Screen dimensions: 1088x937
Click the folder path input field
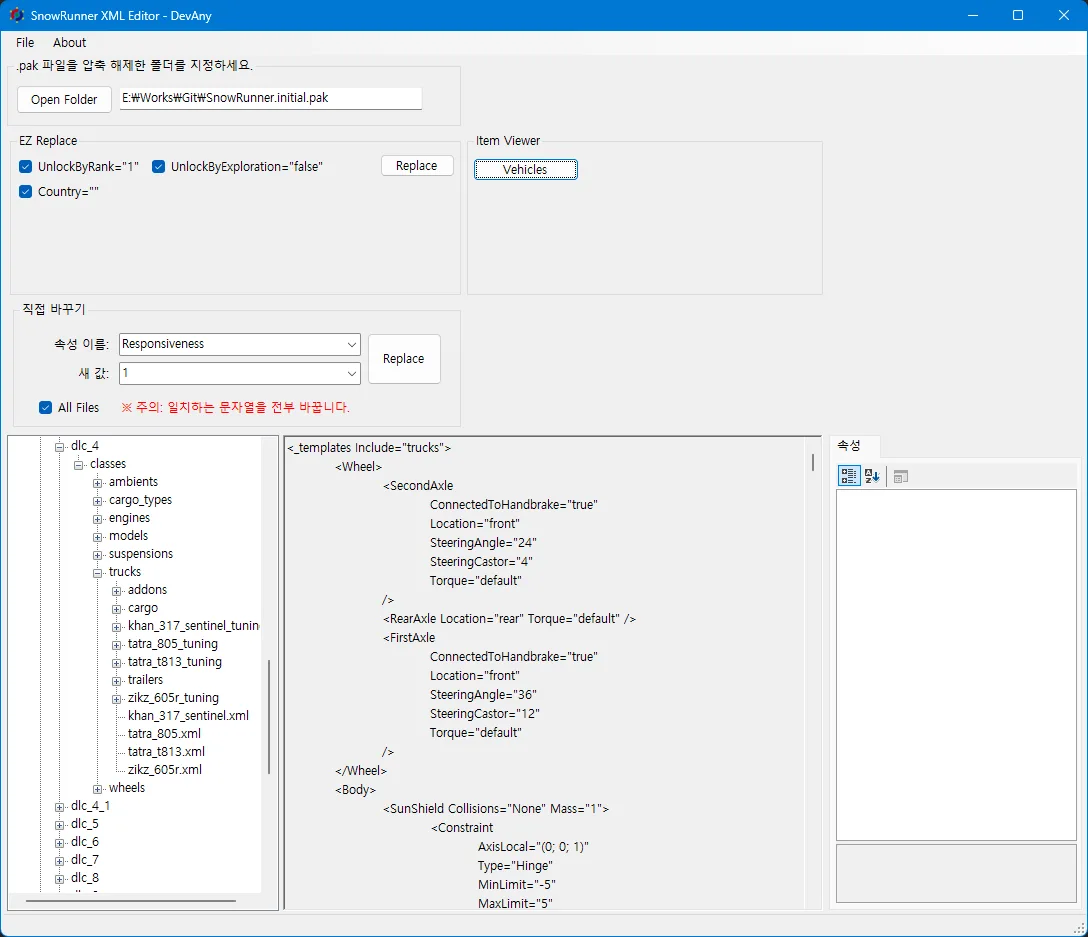[271, 98]
